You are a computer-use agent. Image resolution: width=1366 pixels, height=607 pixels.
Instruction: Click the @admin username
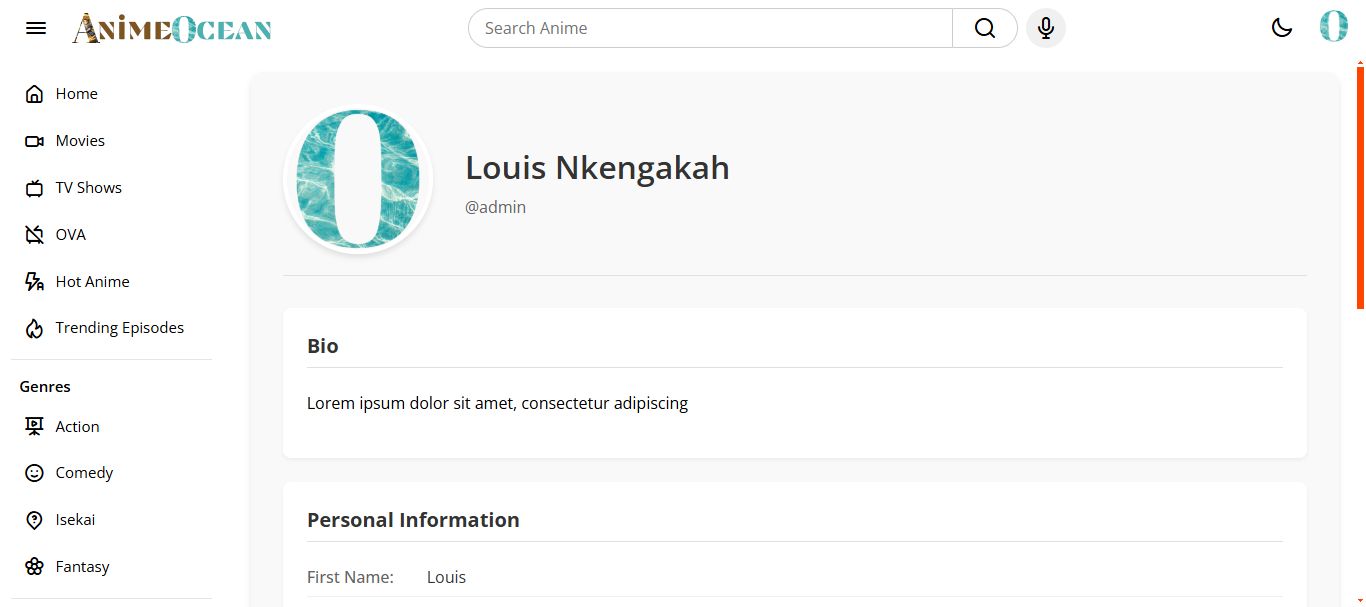496,208
